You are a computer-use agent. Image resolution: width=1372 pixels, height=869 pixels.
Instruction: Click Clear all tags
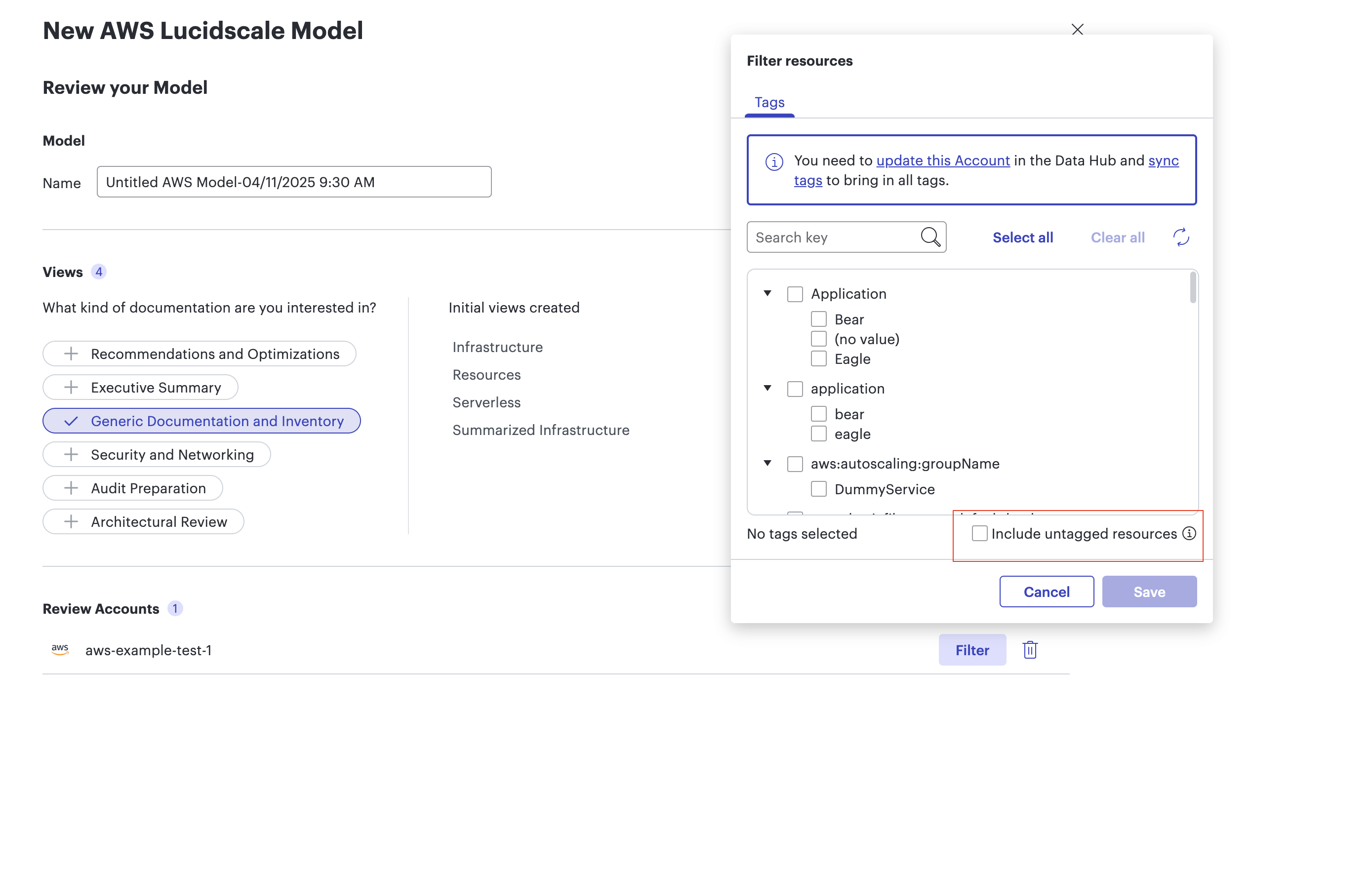pyautogui.click(x=1117, y=237)
